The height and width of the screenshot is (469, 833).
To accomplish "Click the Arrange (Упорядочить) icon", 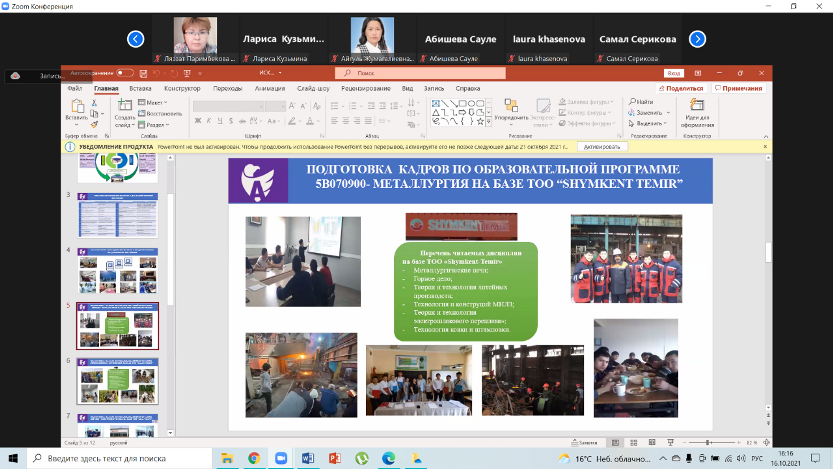I will click(x=510, y=110).
